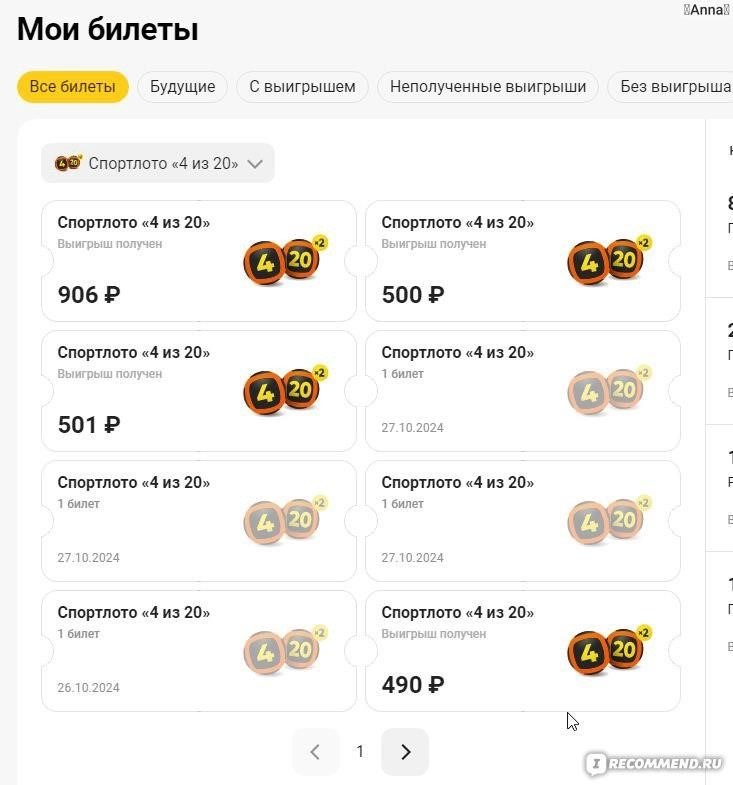Filter tickets Без выигрыша
The width and height of the screenshot is (733, 785).
coord(671,87)
